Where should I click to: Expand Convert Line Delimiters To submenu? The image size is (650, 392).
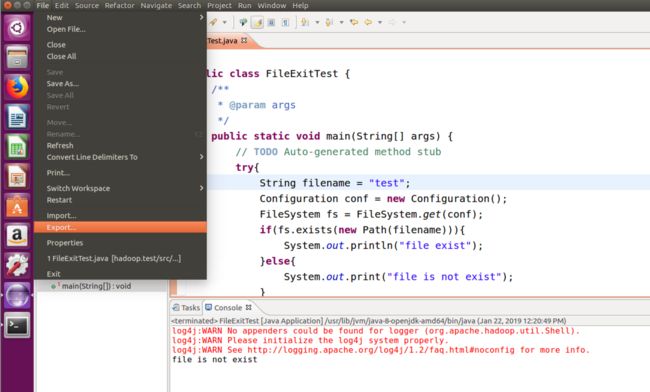pos(201,157)
